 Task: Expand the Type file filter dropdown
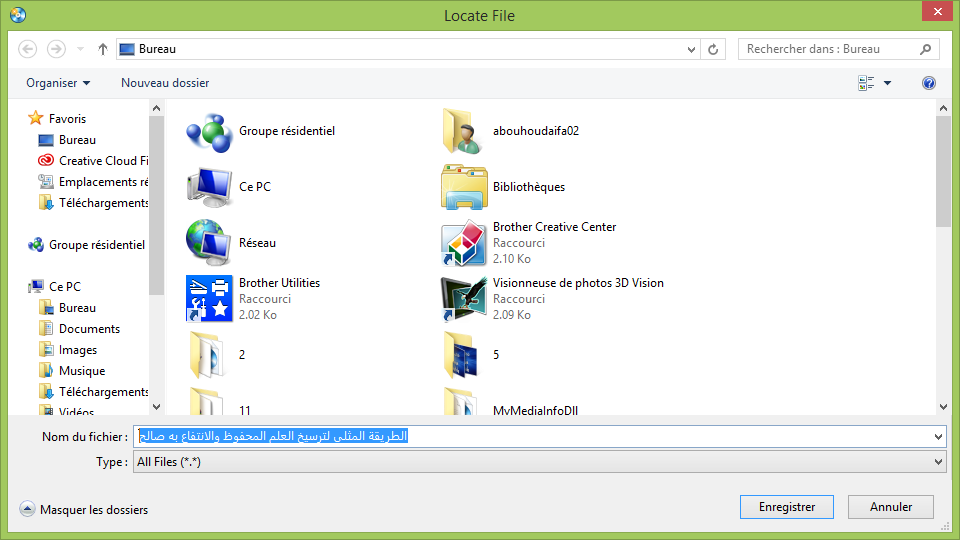pyautogui.click(x=937, y=462)
